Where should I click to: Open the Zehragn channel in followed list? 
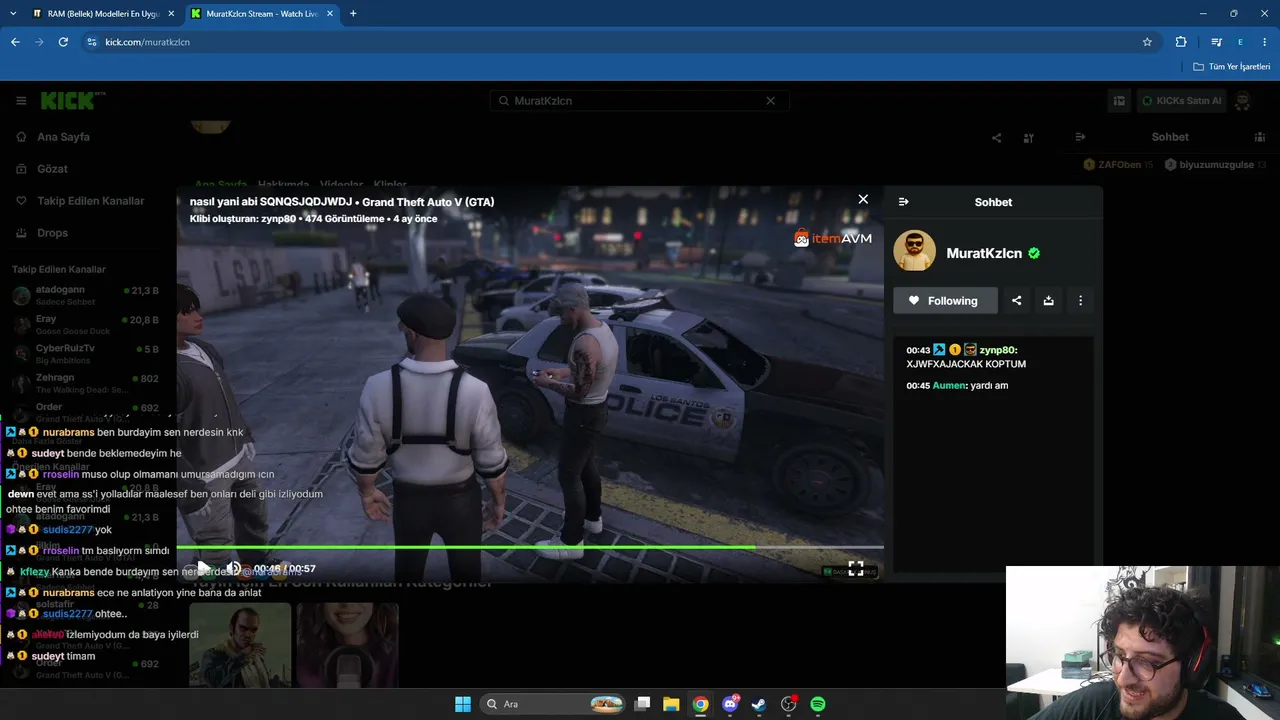coord(86,383)
